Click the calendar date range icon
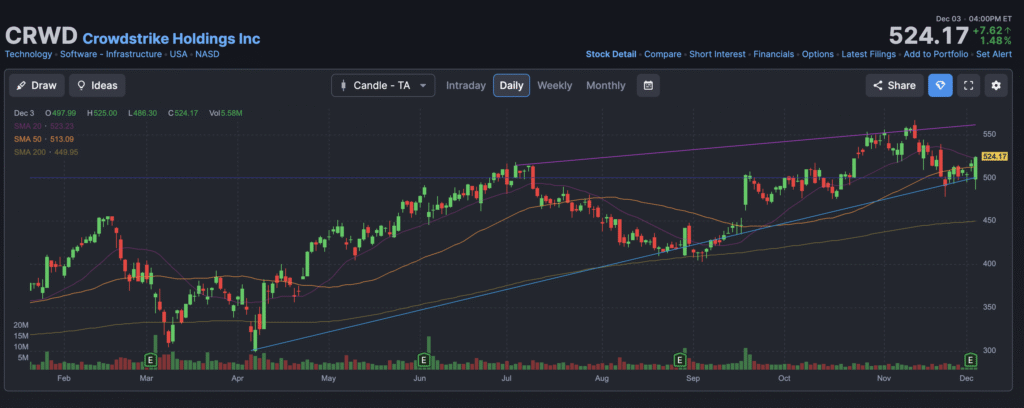The width and height of the screenshot is (1024, 408). click(x=648, y=86)
